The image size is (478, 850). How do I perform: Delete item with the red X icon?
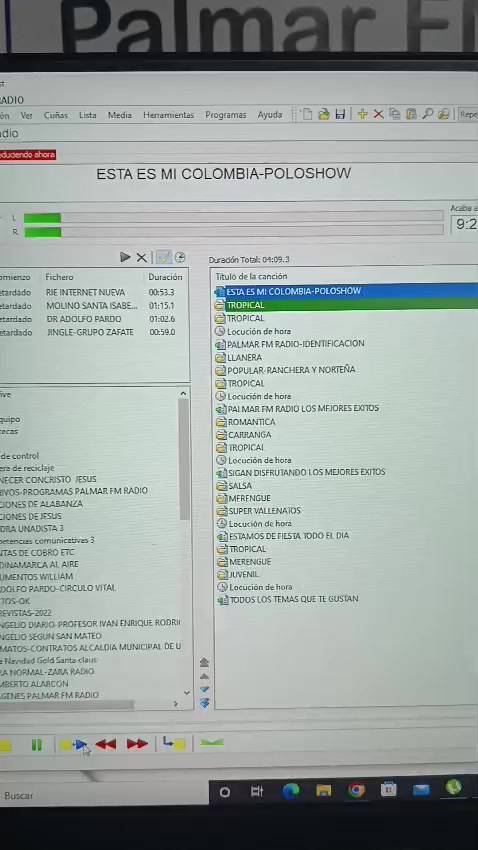[x=378, y=114]
